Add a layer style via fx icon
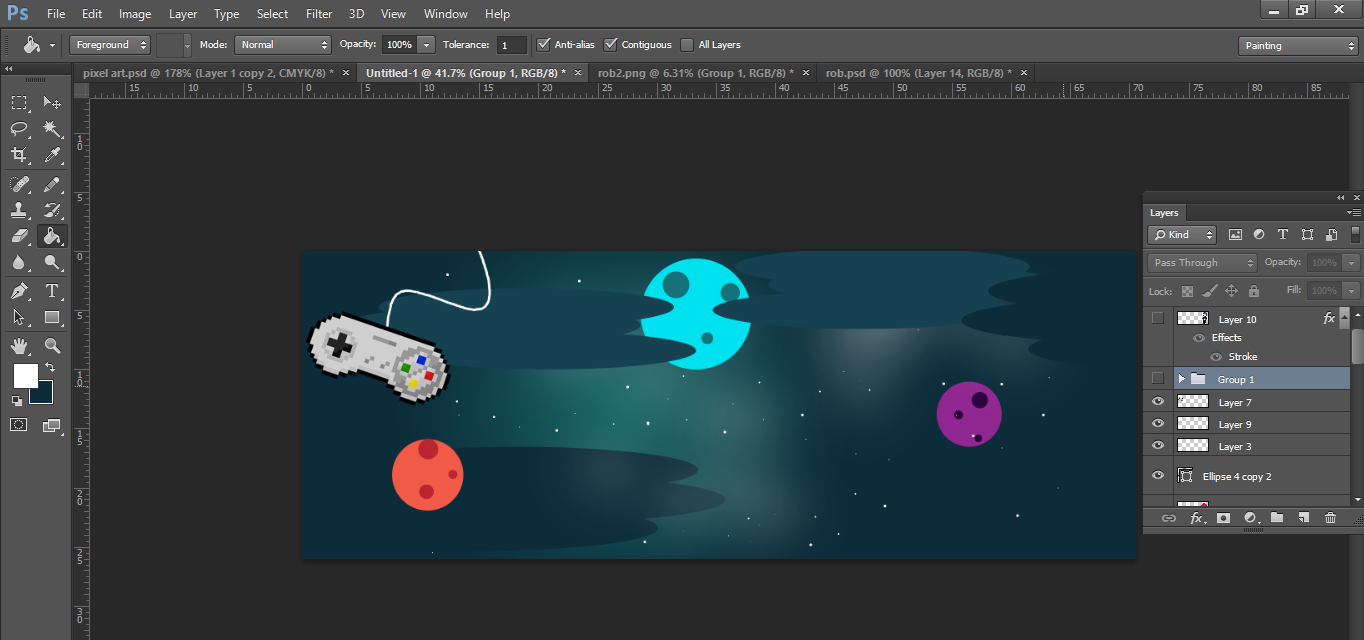1364x640 pixels. click(x=1196, y=518)
